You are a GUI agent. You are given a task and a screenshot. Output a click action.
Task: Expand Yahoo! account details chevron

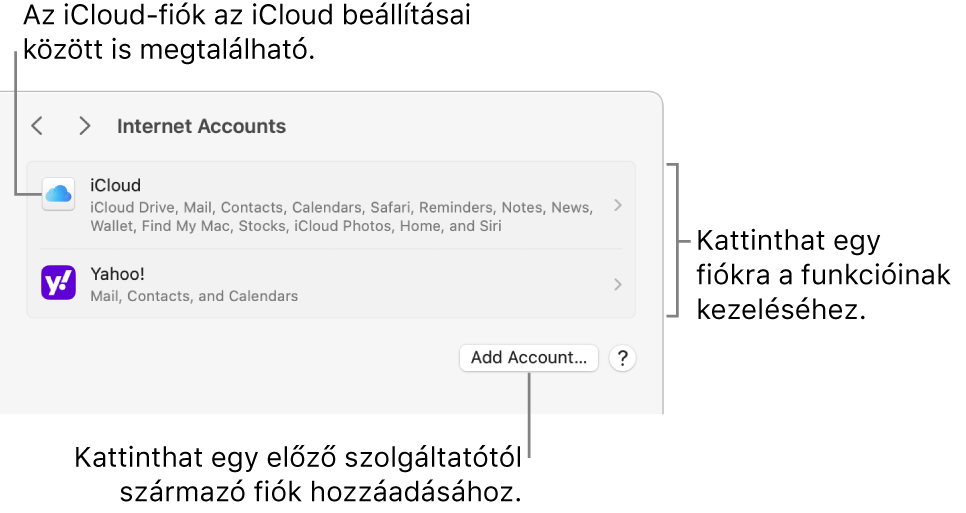tap(618, 284)
